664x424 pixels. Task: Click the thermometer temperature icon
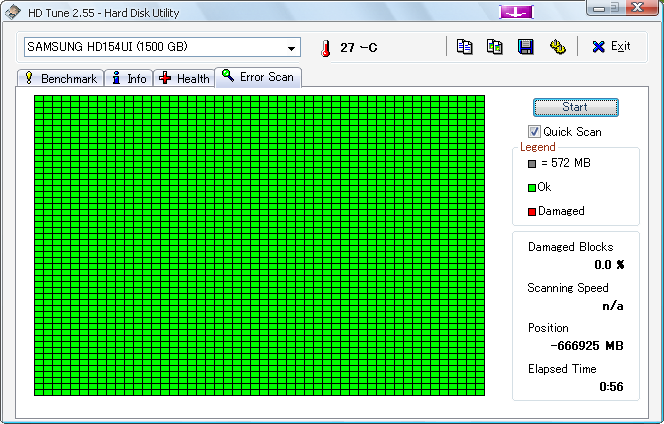[325, 48]
